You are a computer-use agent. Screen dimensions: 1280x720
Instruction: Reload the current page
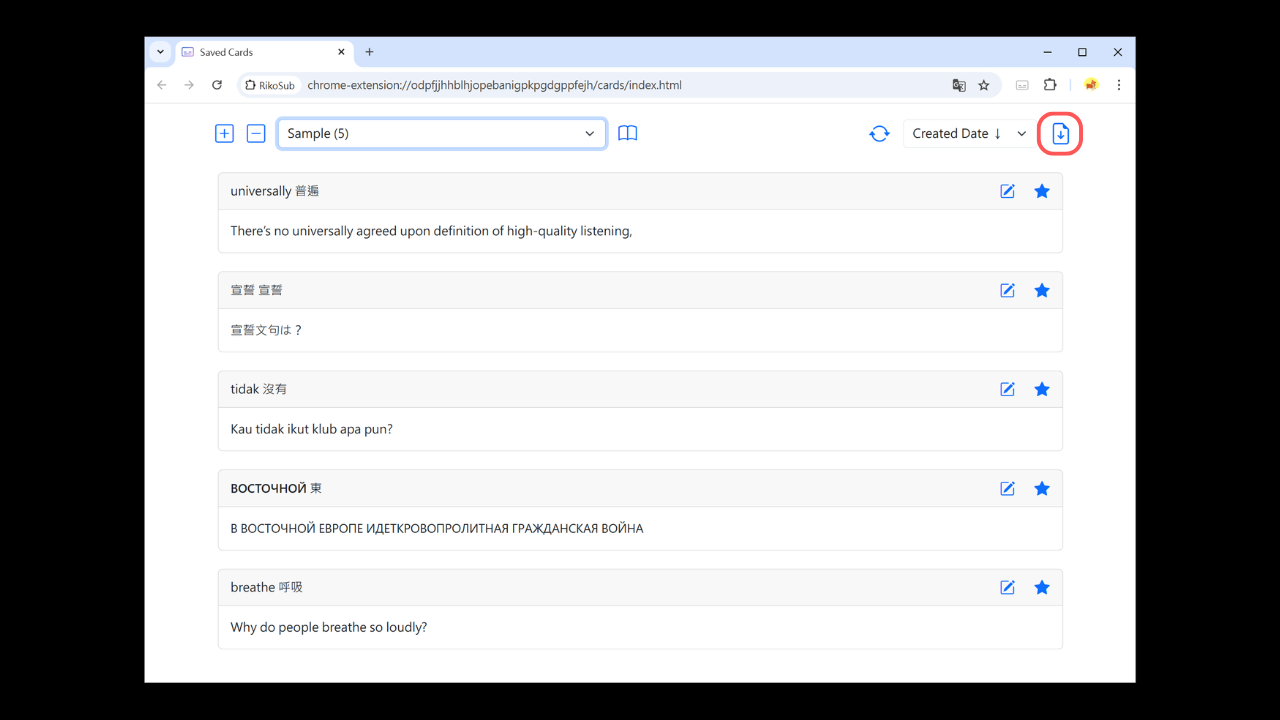click(x=217, y=85)
